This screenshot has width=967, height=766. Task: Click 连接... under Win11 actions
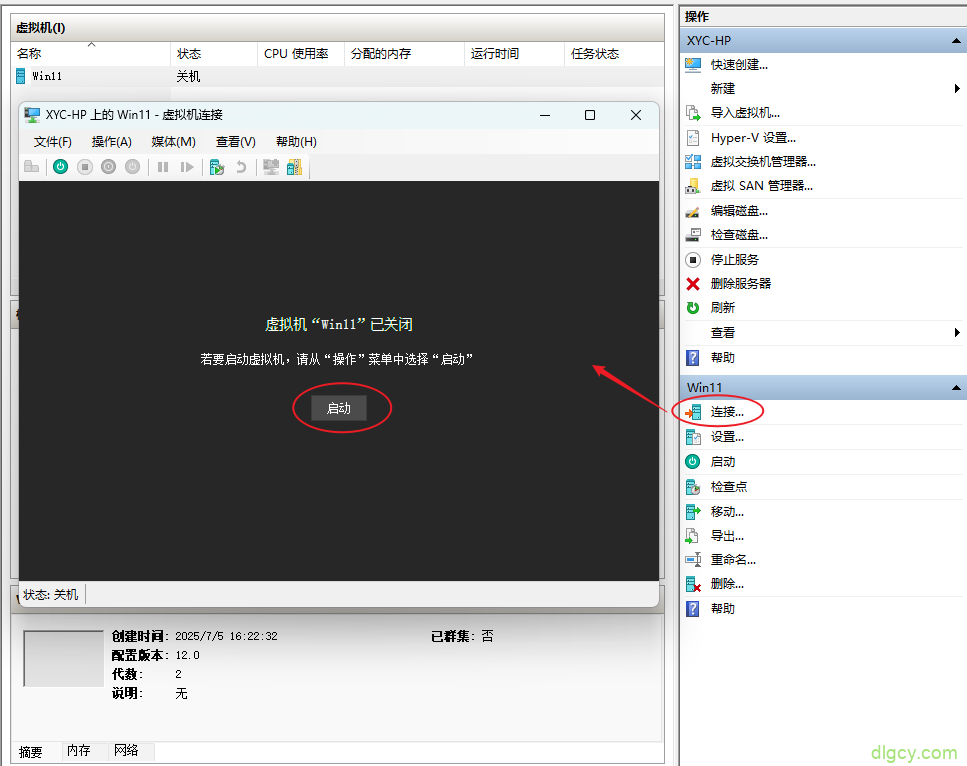(x=727, y=412)
